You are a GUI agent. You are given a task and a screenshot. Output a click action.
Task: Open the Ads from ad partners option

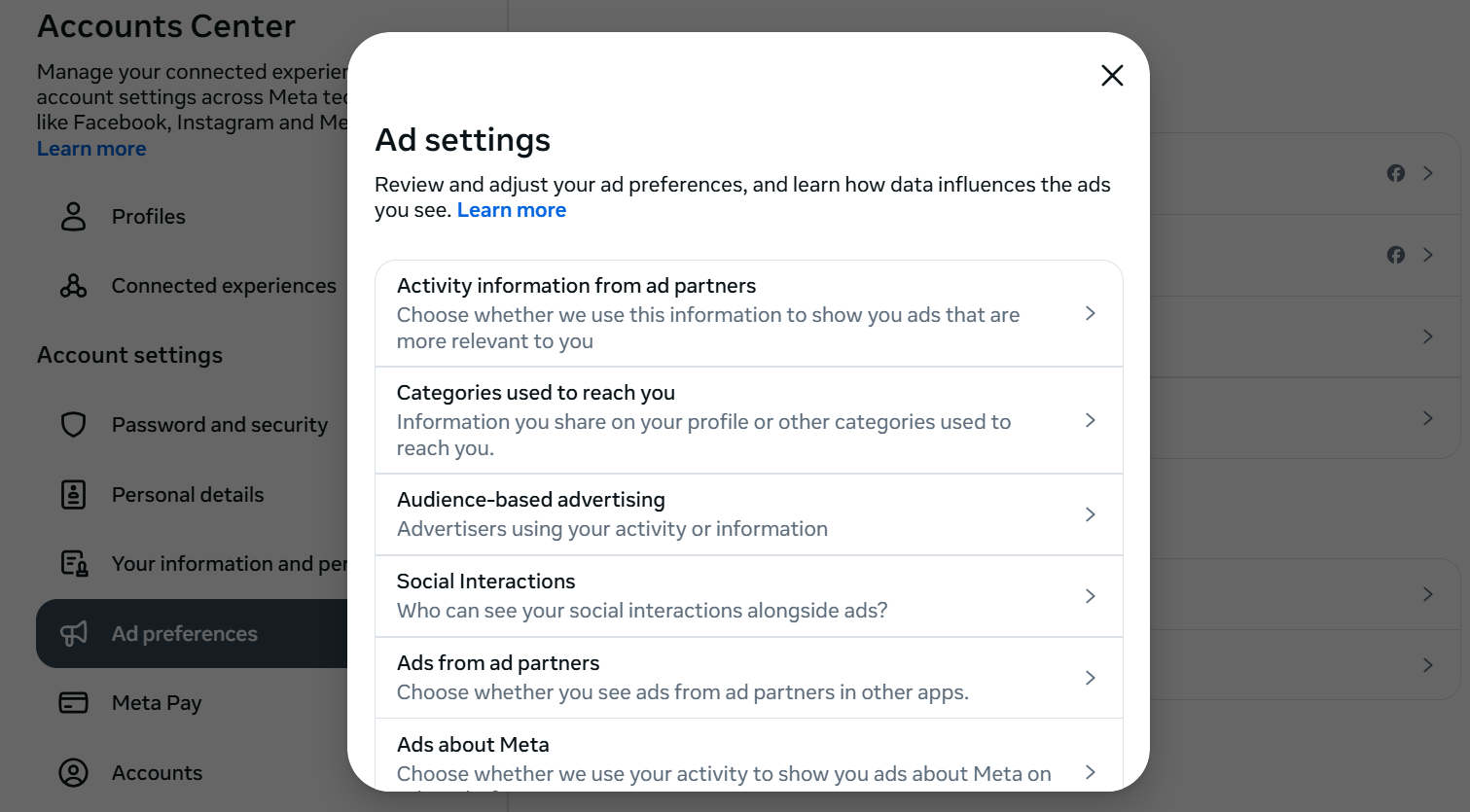click(x=681, y=678)
